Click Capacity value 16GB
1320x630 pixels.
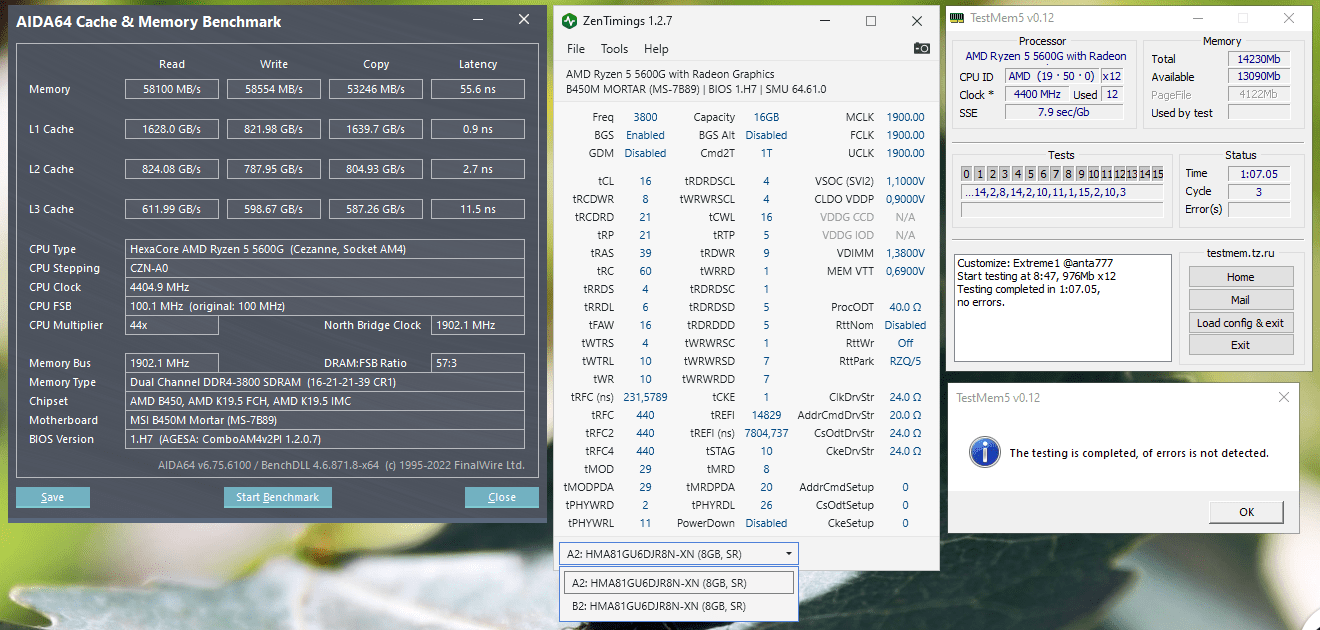click(766, 117)
